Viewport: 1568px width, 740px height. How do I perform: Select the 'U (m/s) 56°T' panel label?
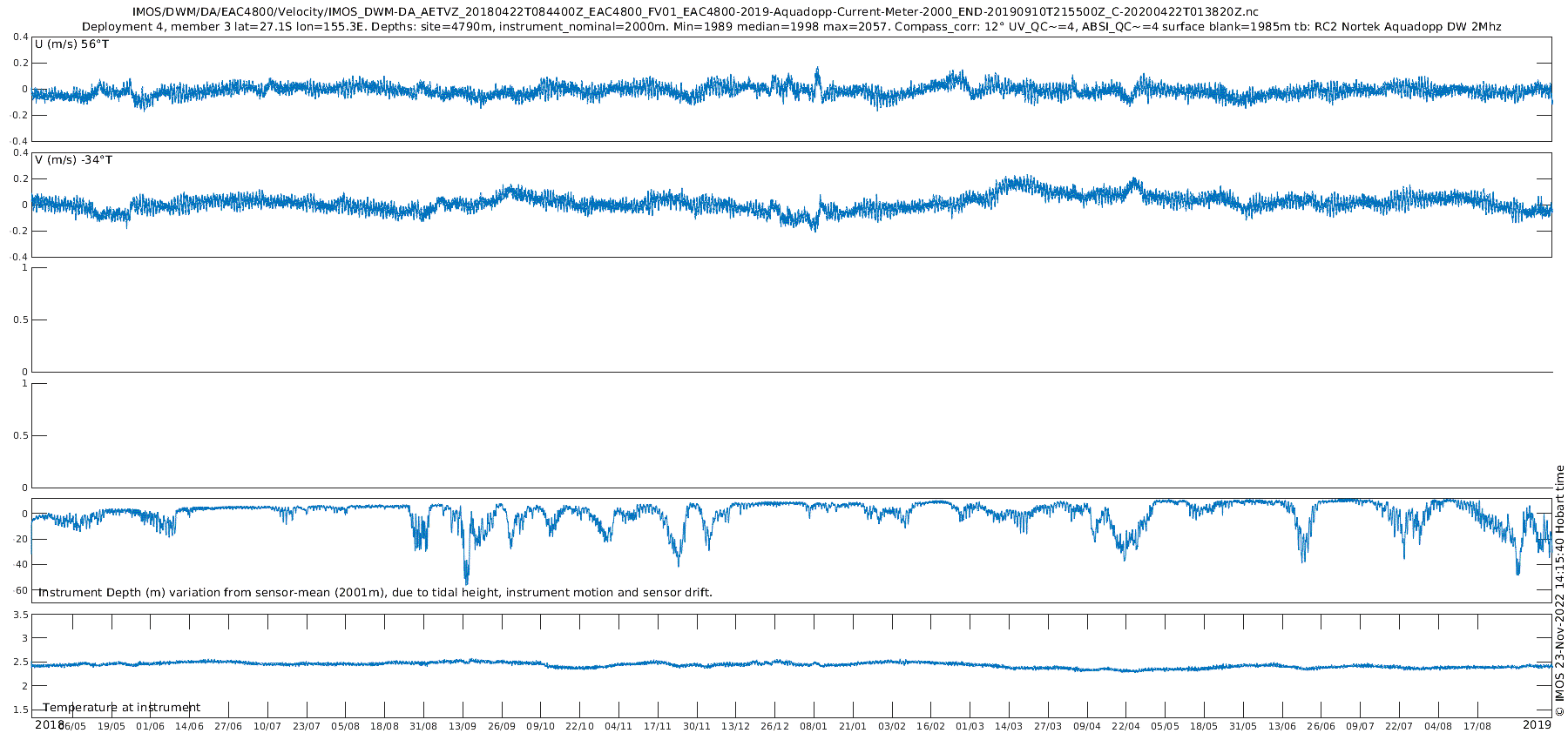click(x=71, y=44)
